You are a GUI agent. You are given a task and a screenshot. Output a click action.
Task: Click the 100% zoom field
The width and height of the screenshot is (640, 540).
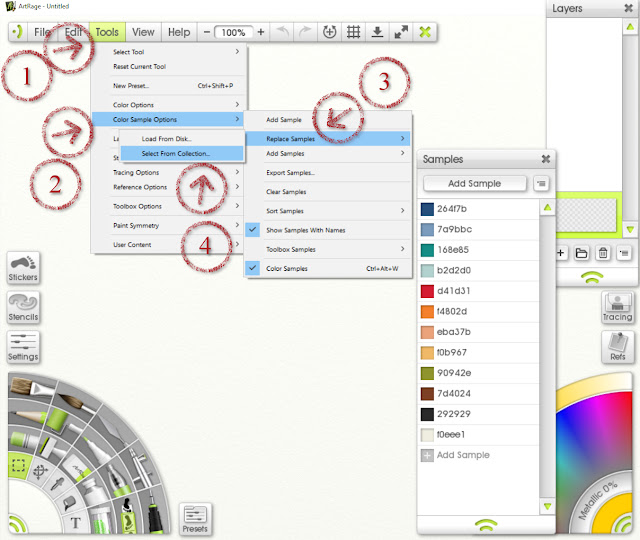[233, 32]
